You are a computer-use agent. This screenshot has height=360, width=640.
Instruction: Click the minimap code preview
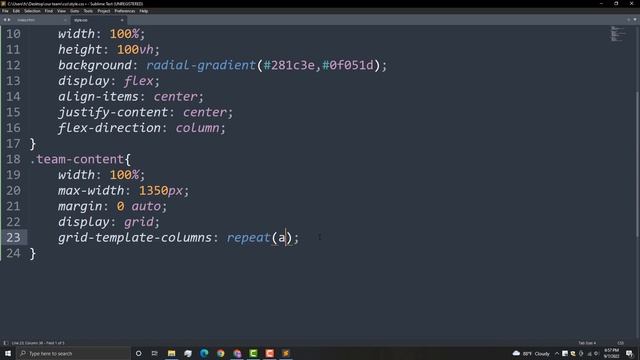pos(618,34)
